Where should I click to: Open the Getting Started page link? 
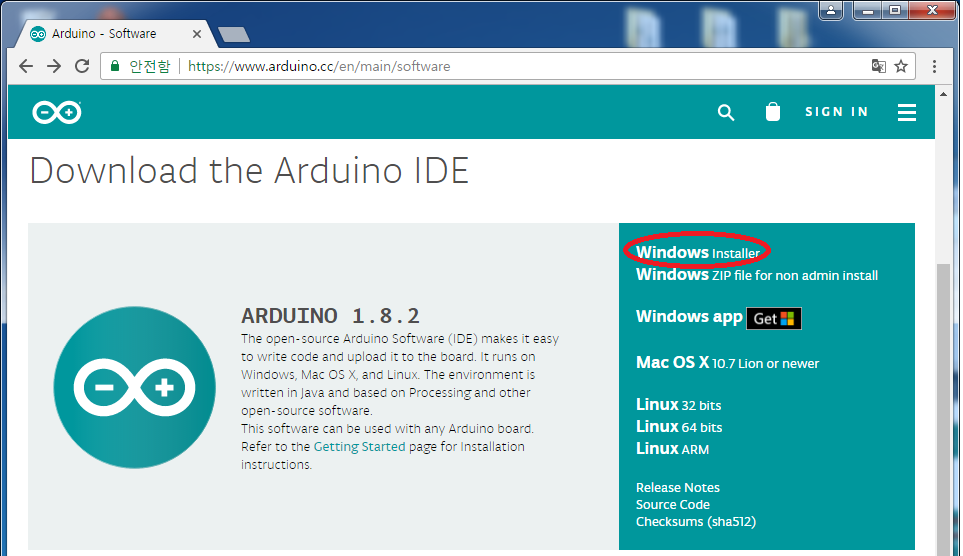(x=359, y=447)
